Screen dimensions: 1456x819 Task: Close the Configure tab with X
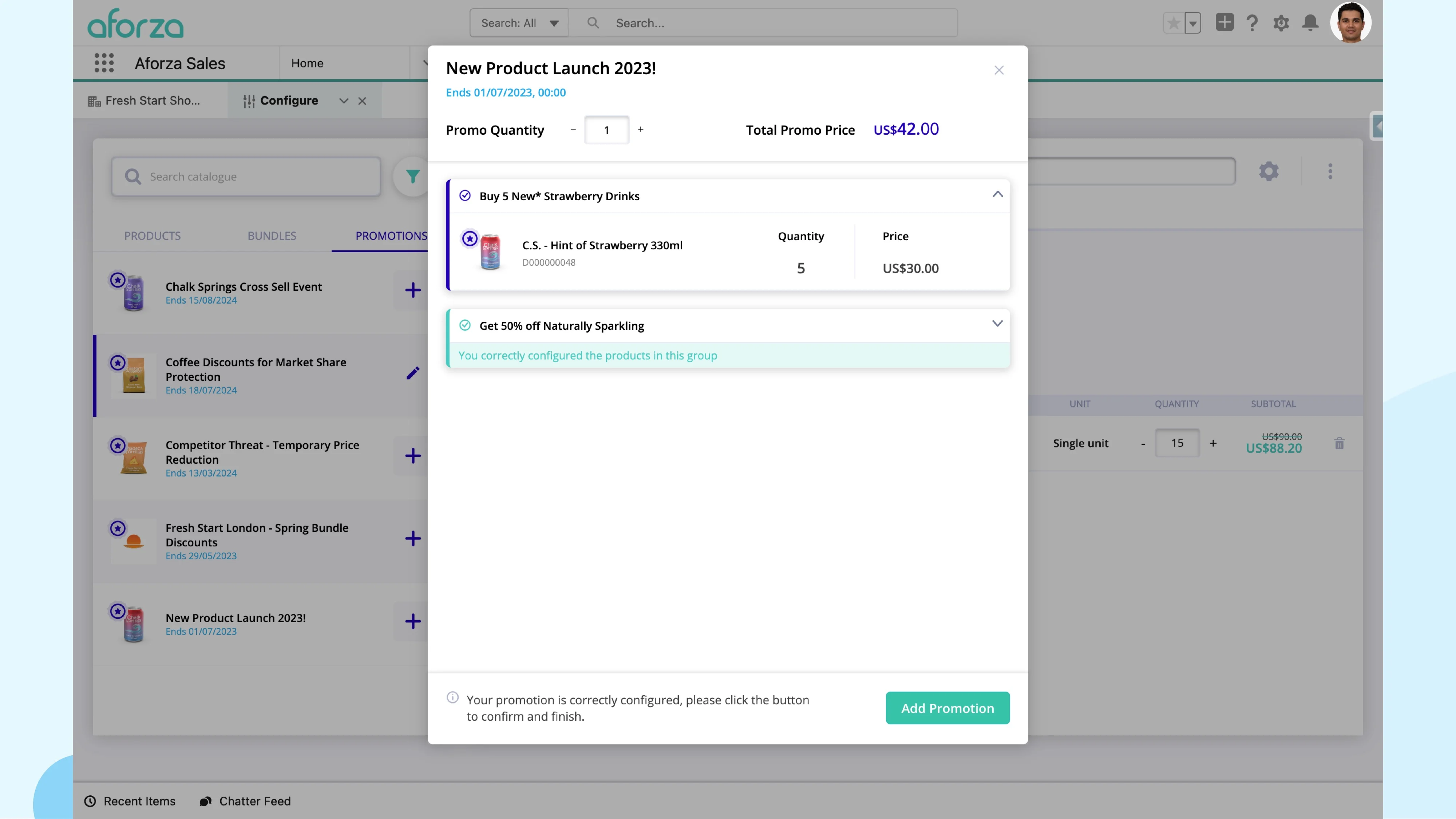[362, 101]
